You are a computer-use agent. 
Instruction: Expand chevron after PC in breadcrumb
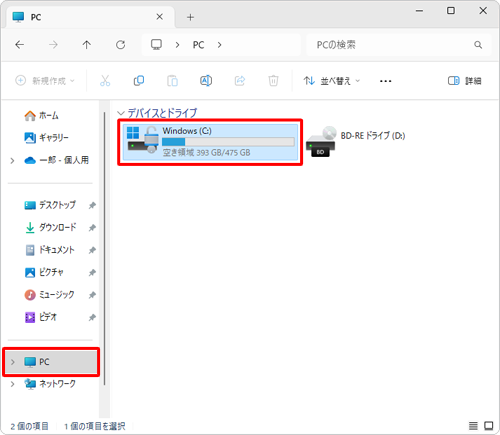tap(219, 45)
